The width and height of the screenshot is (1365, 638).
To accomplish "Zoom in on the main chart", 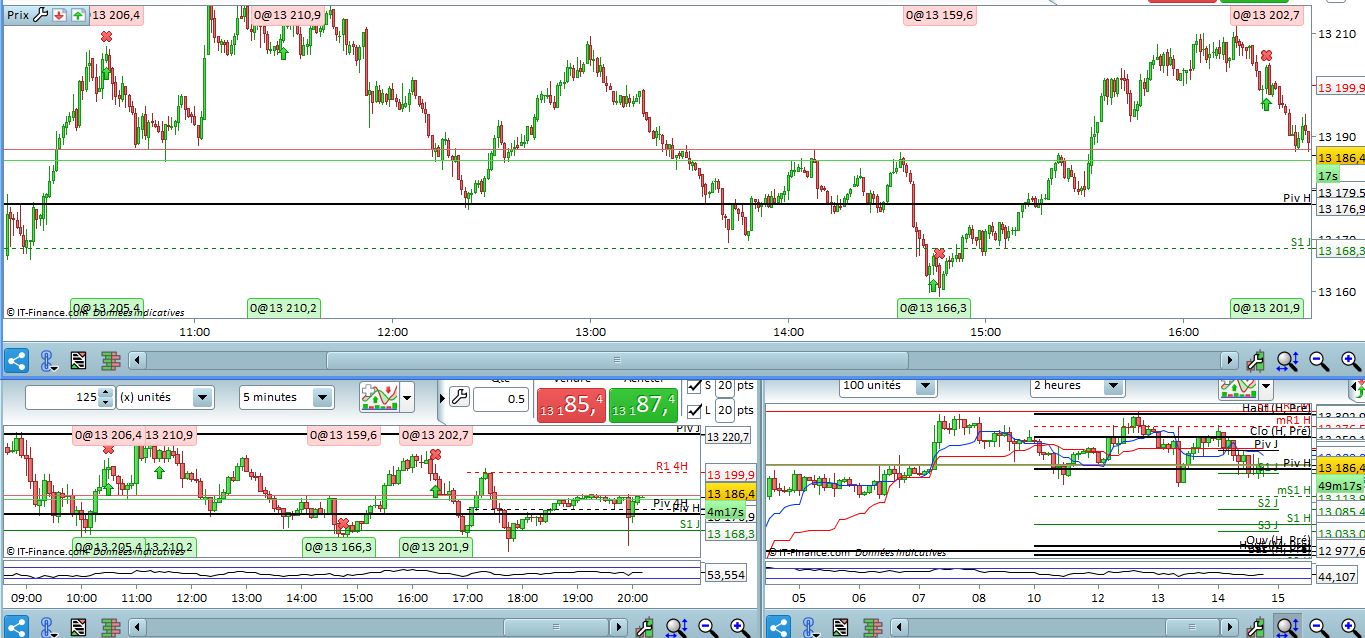I will click(x=1351, y=360).
